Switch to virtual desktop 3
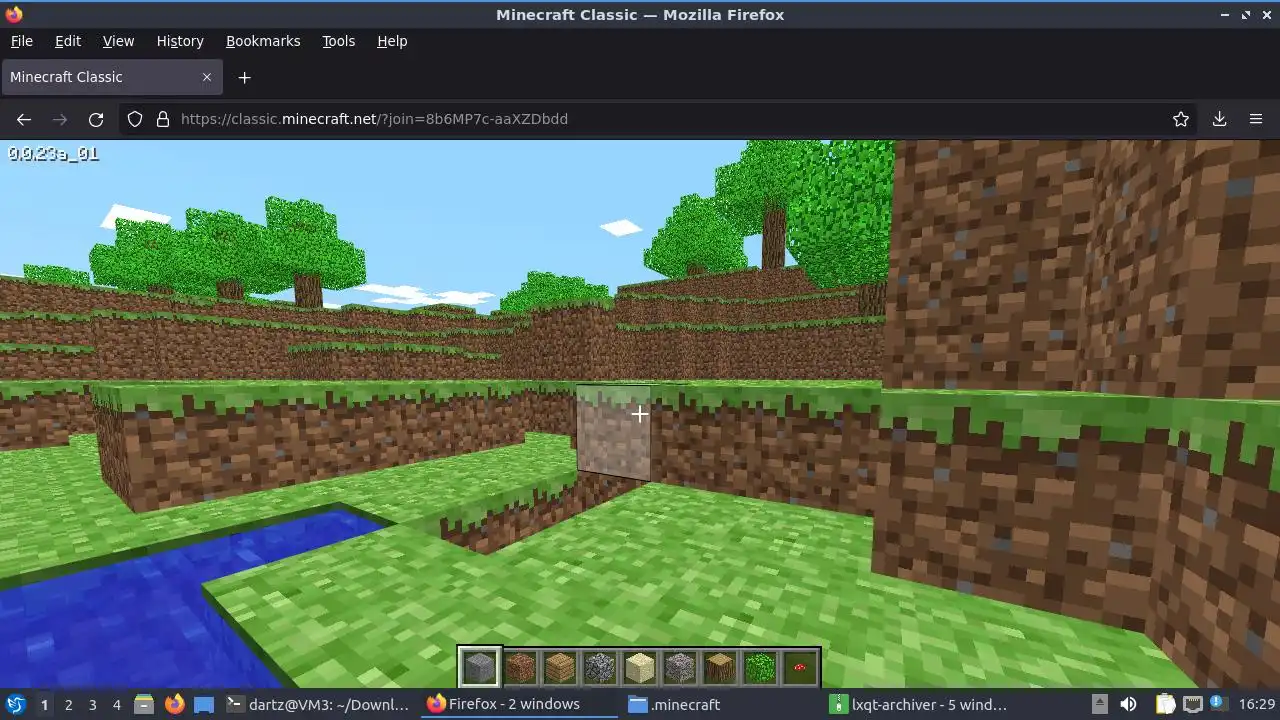 coord(92,705)
